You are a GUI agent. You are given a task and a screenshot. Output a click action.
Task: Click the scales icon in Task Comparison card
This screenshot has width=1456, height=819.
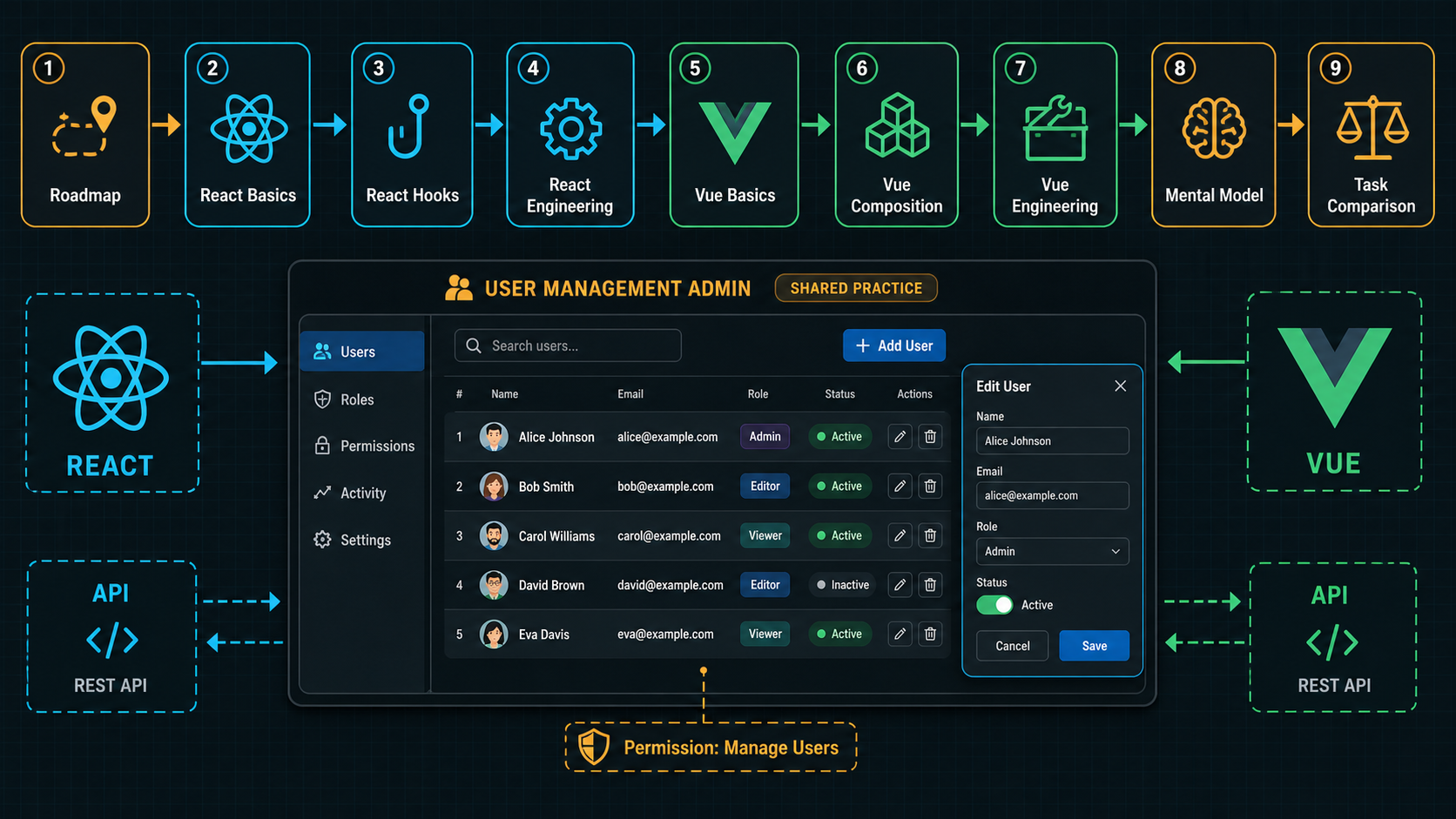1372,128
